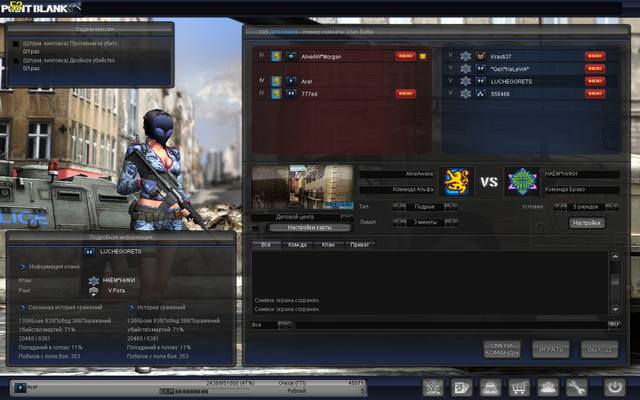The image size is (640, 400).
Task: Click the chat scroll up arrow
Action: pos(615,256)
